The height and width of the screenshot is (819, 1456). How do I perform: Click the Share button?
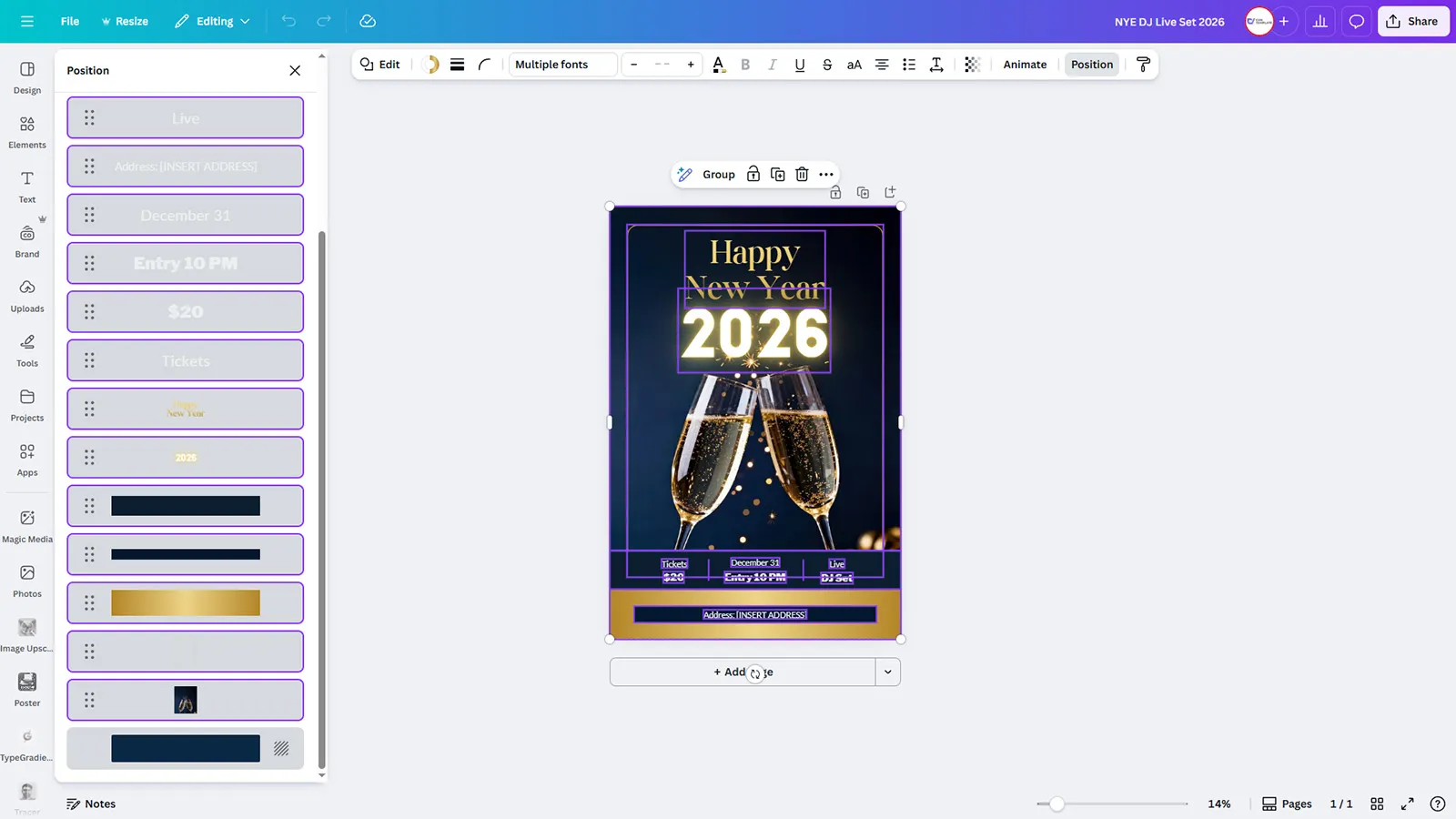pyautogui.click(x=1412, y=21)
